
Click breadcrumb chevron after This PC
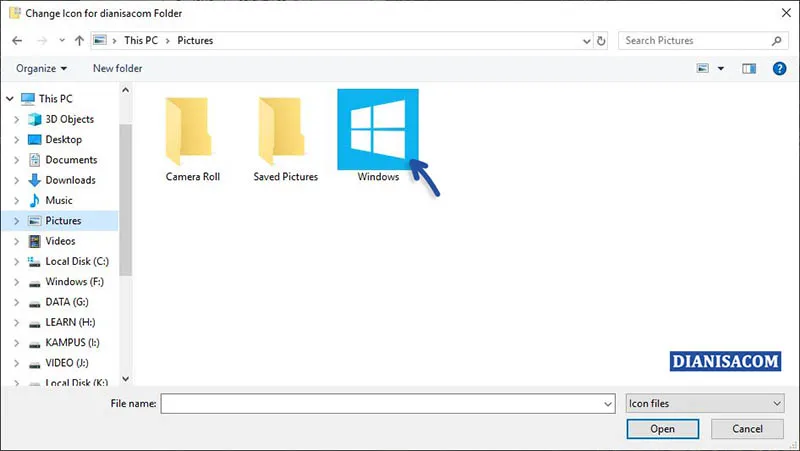pyautogui.click(x=167, y=41)
